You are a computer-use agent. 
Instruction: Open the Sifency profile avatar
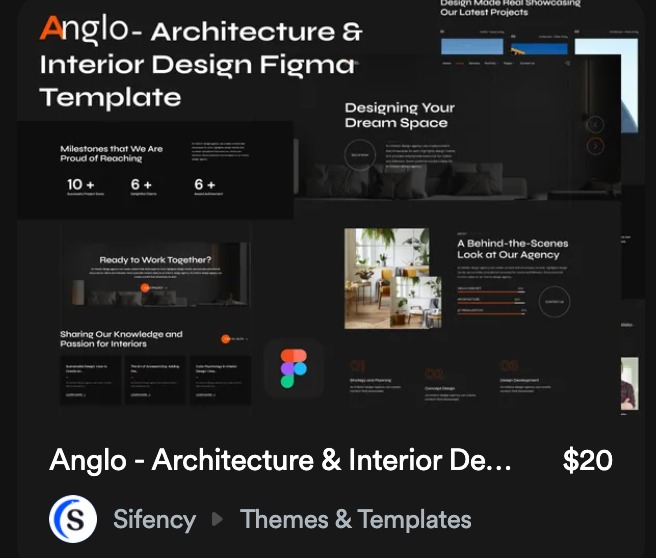click(x=73, y=520)
